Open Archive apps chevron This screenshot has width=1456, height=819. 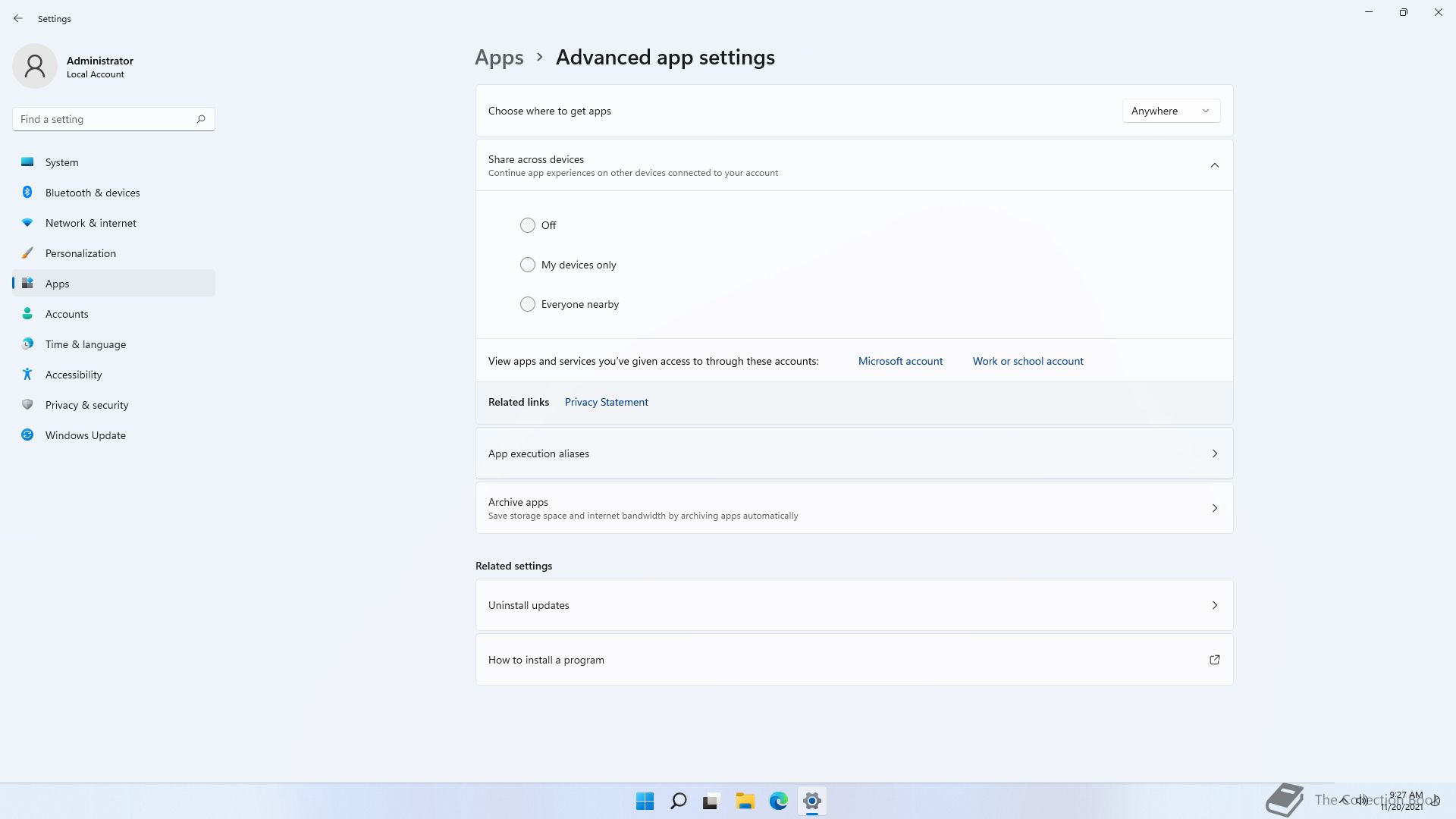coord(1214,508)
